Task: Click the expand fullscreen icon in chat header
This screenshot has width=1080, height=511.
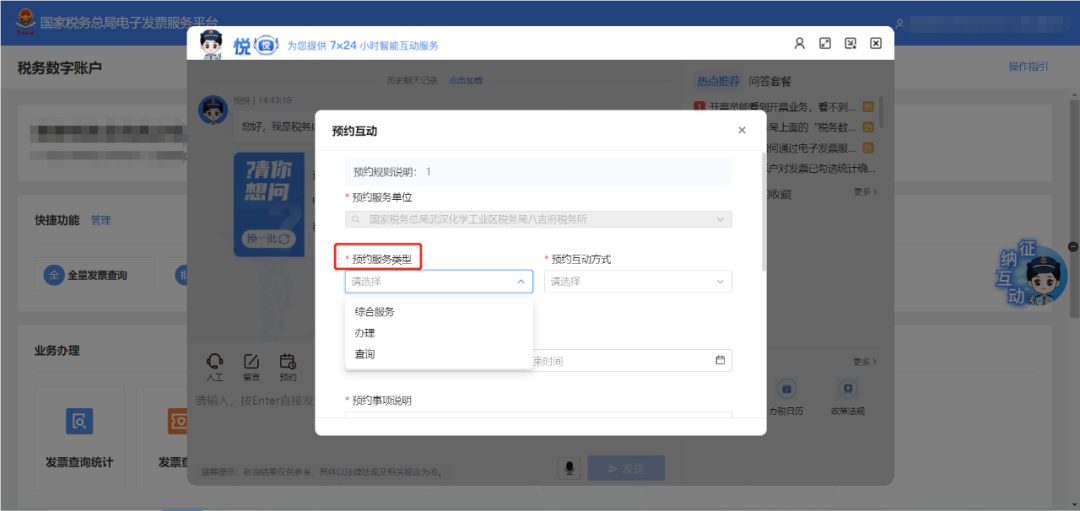Action: (x=824, y=43)
